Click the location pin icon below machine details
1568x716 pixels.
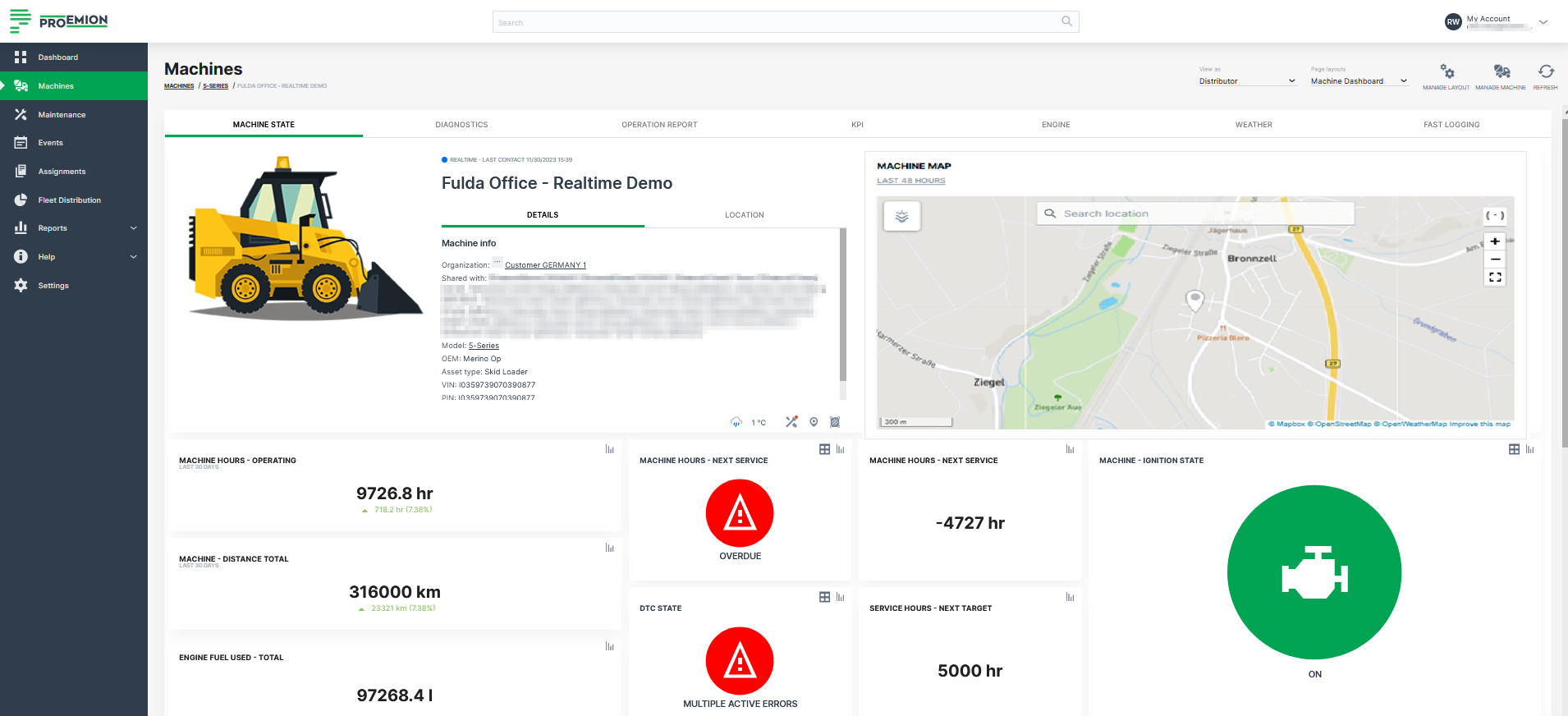[x=814, y=422]
